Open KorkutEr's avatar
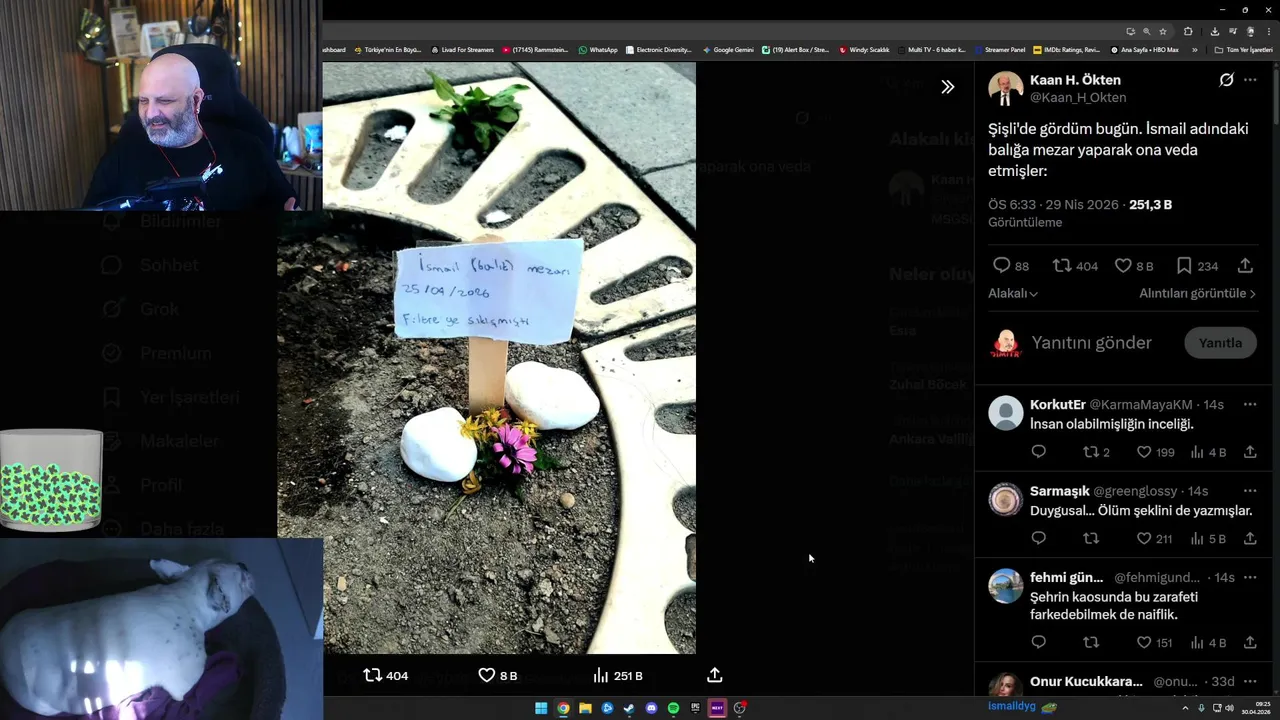 1005,413
